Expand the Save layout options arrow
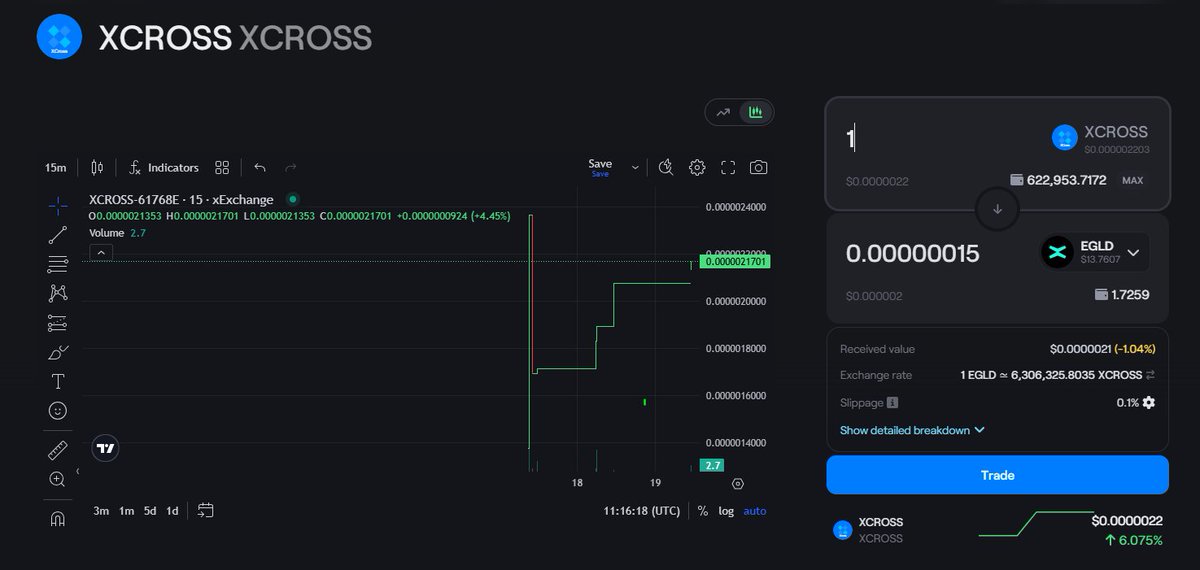This screenshot has width=1200, height=570. [x=635, y=168]
